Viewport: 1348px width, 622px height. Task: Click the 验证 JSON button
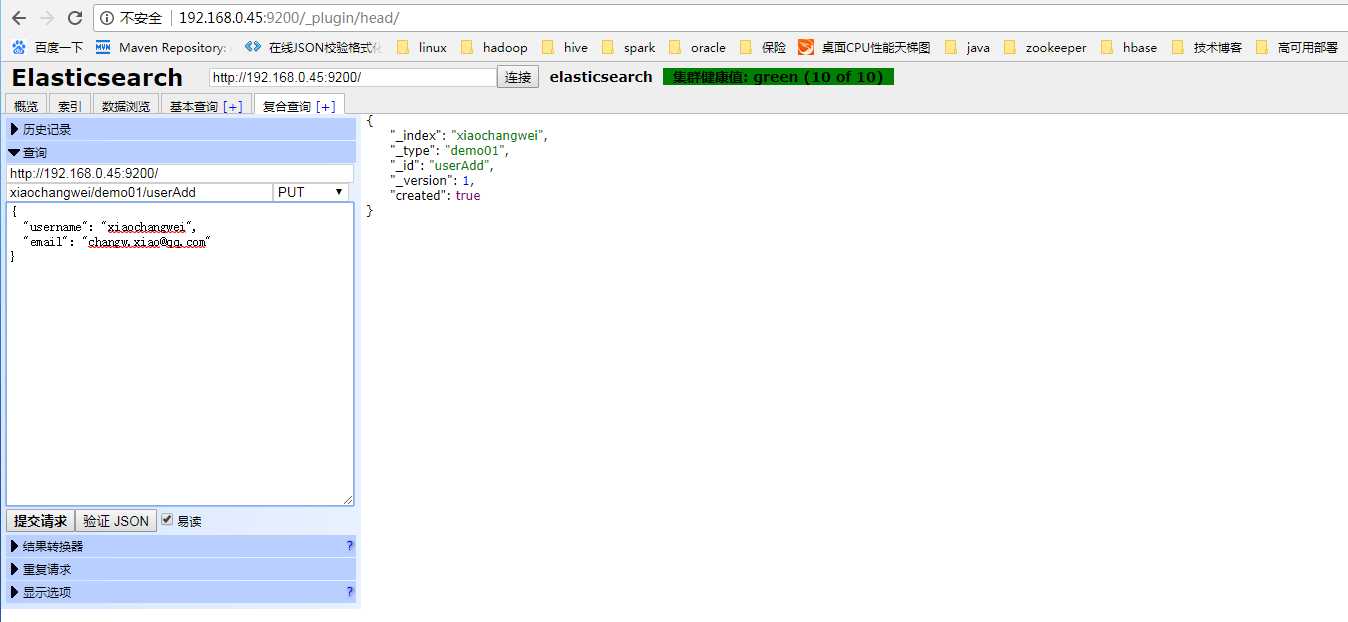(x=116, y=521)
